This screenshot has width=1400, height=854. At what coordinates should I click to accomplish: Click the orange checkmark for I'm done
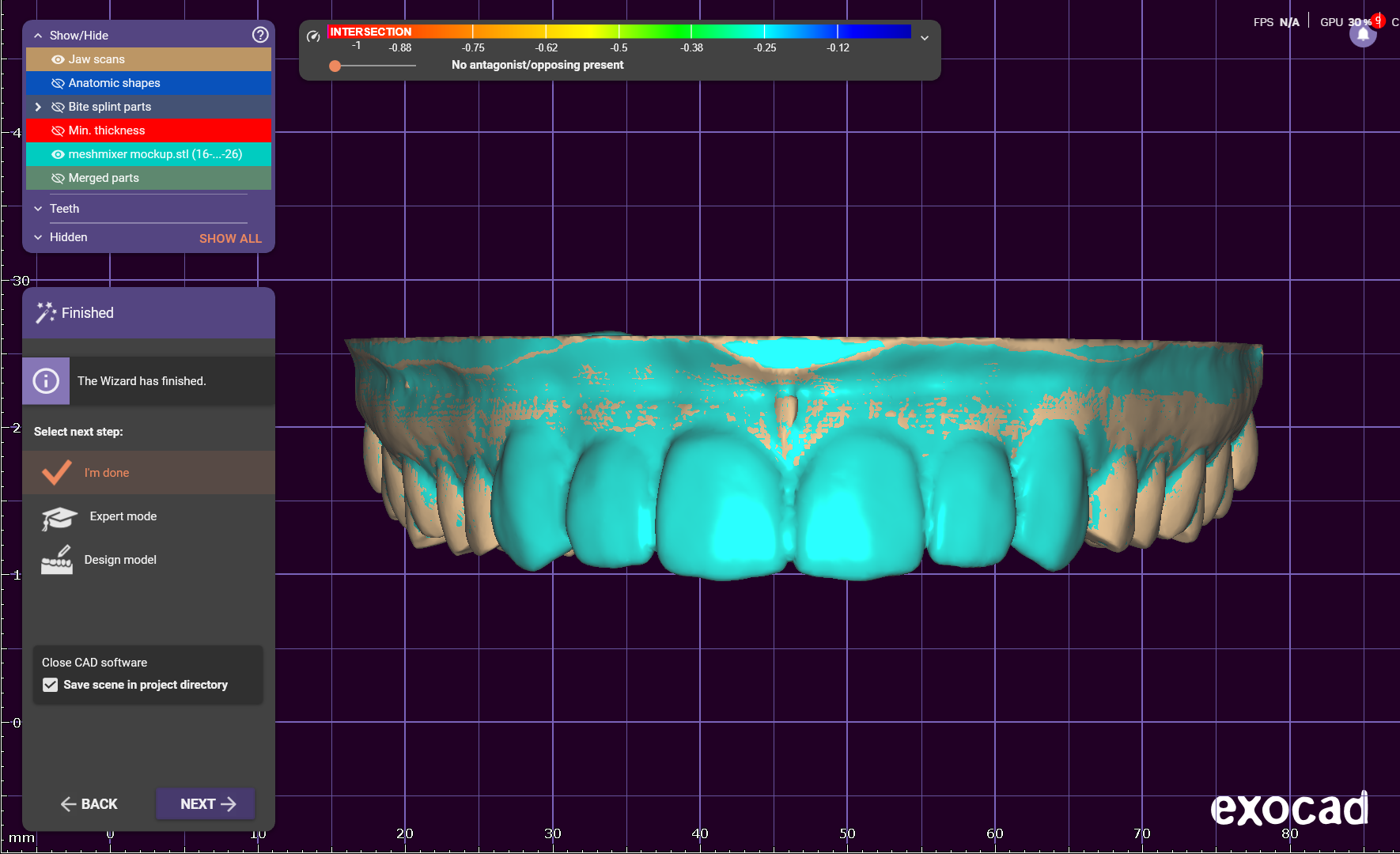click(57, 473)
